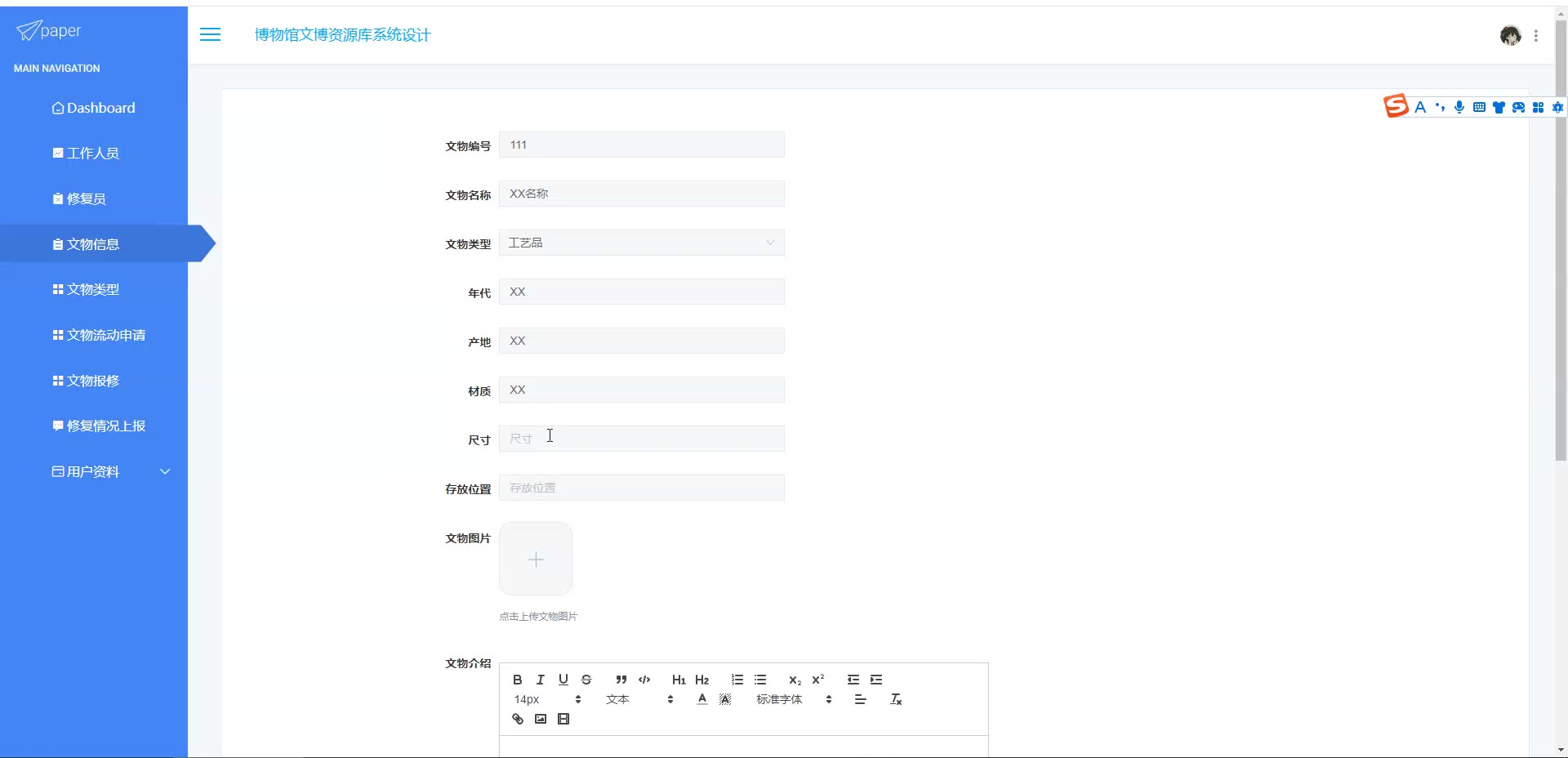Create an ordered numbered list
This screenshot has width=1568, height=758.
737,680
